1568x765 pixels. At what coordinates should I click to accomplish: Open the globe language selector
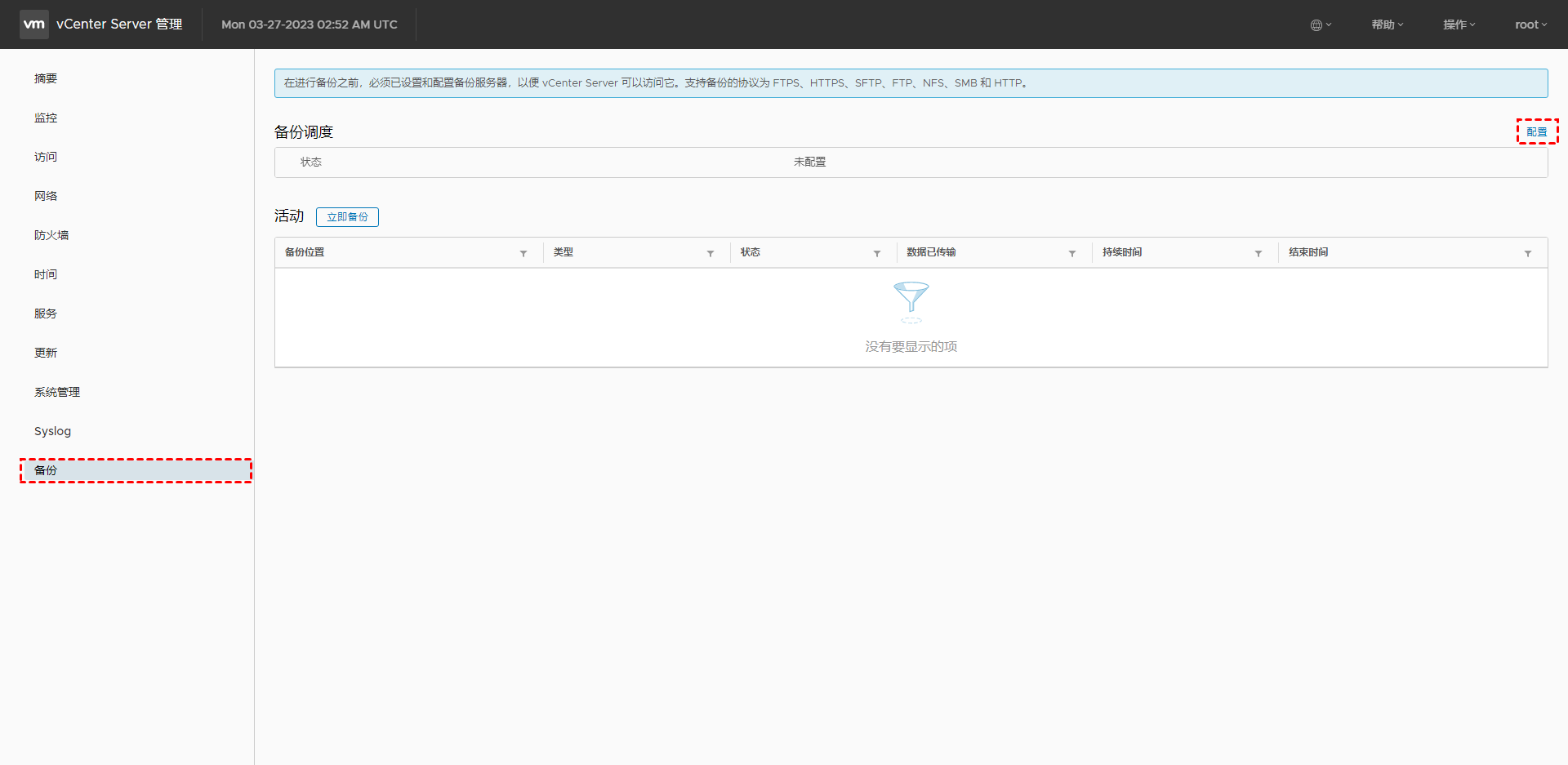click(1320, 24)
